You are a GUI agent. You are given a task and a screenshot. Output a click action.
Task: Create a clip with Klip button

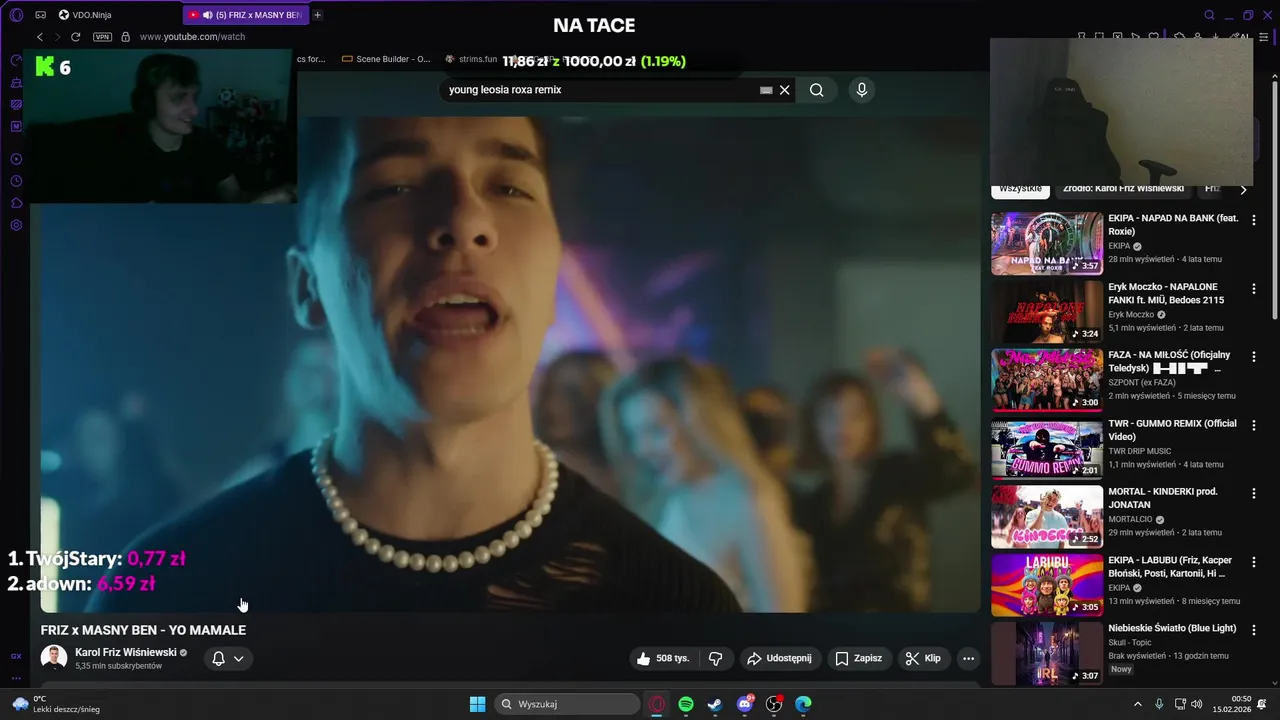point(923,658)
